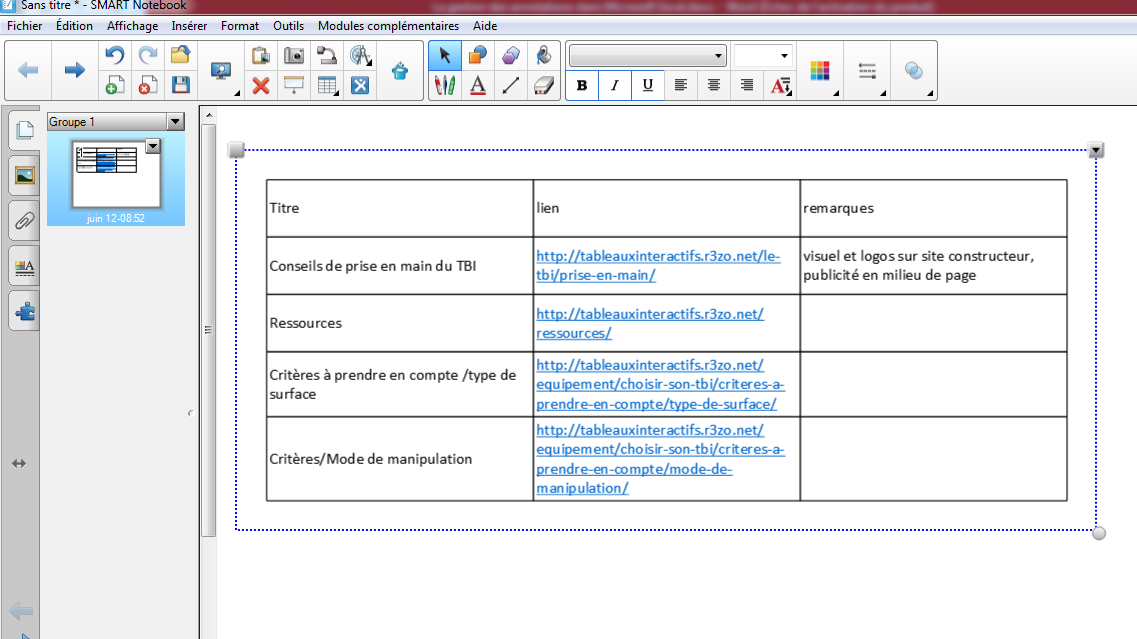This screenshot has width=1137, height=639.
Task: Open the Aide menu
Action: (485, 26)
